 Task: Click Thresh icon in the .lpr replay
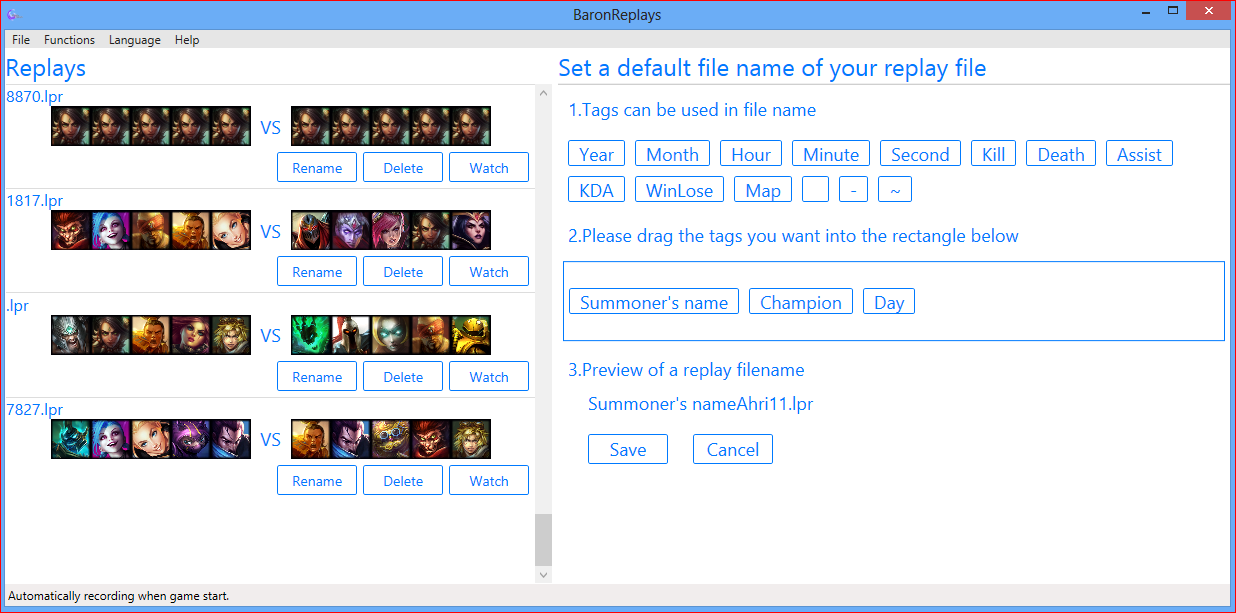(311, 336)
